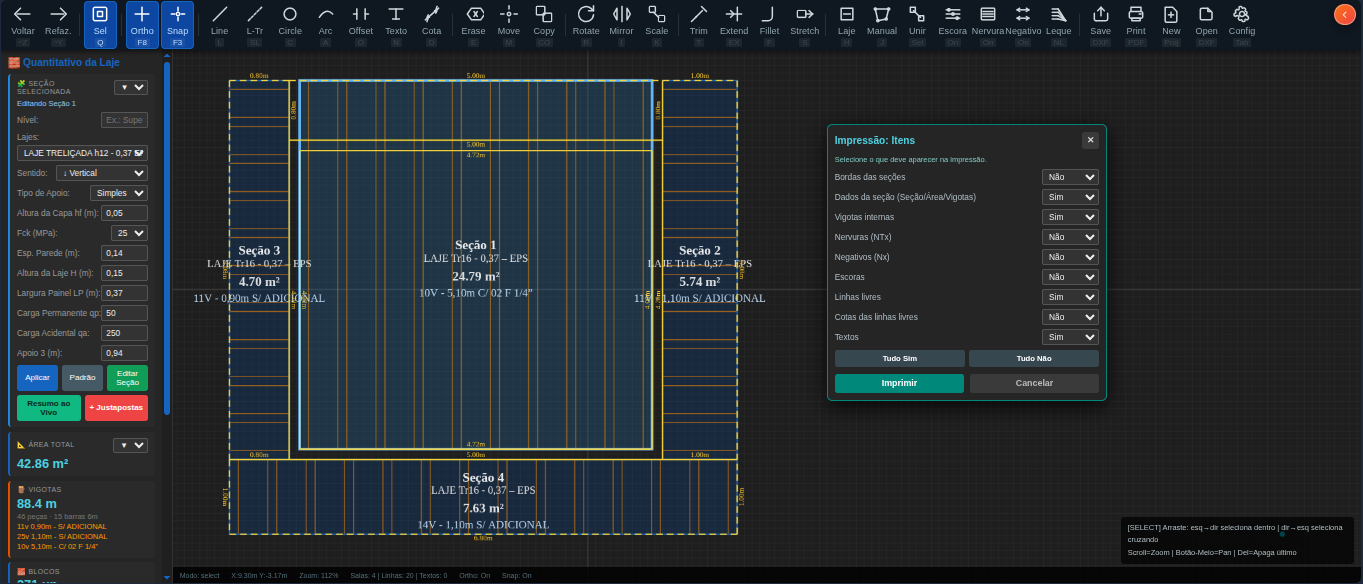The image size is (1363, 584).
Task: Open the Fck (MPa) dropdown
Action: coord(129,233)
